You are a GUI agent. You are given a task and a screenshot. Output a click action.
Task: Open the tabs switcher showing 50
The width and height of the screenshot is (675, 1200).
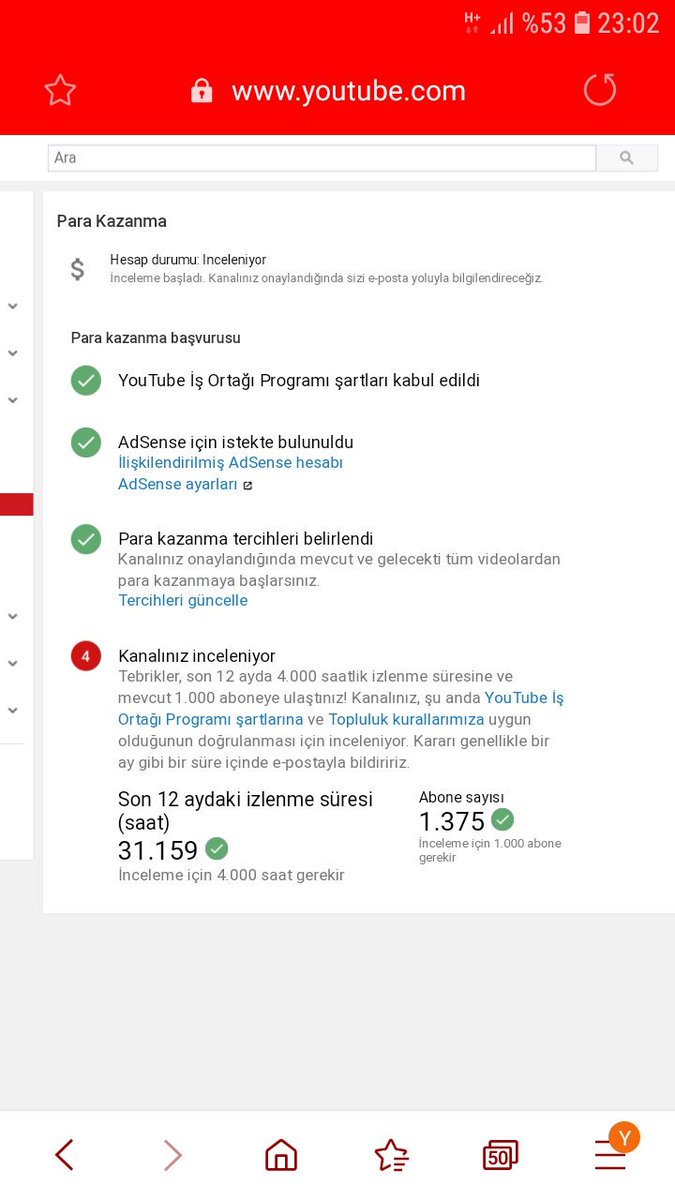click(x=500, y=1156)
